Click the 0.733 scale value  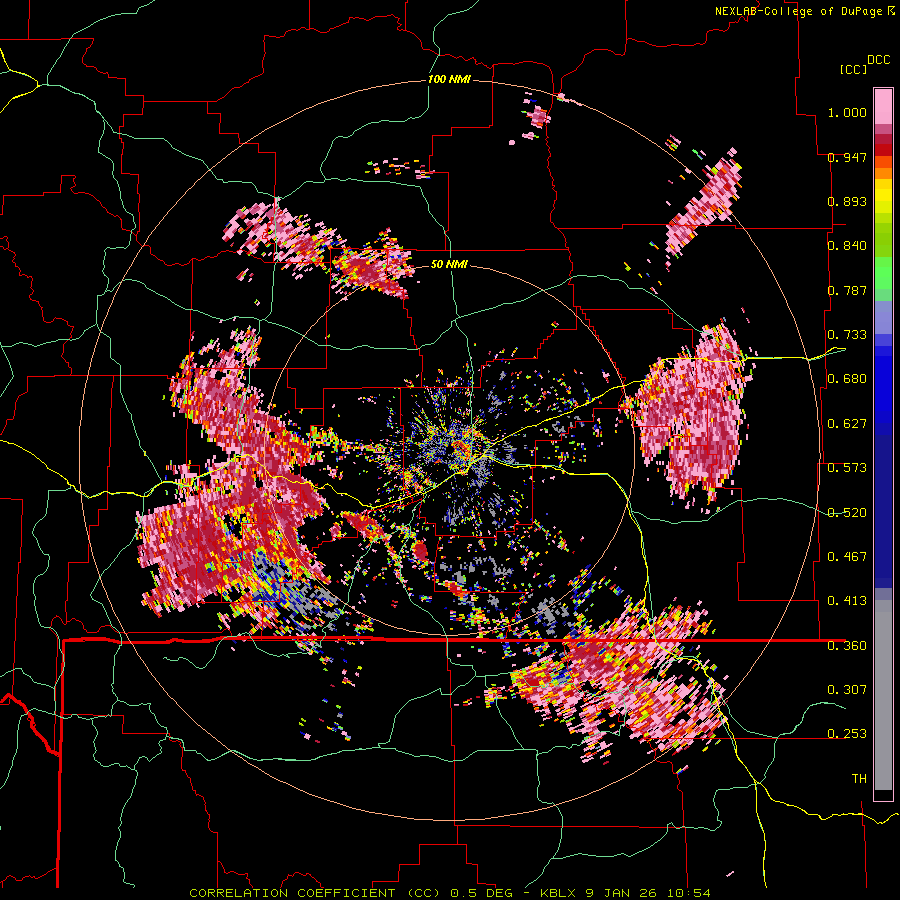pos(847,335)
